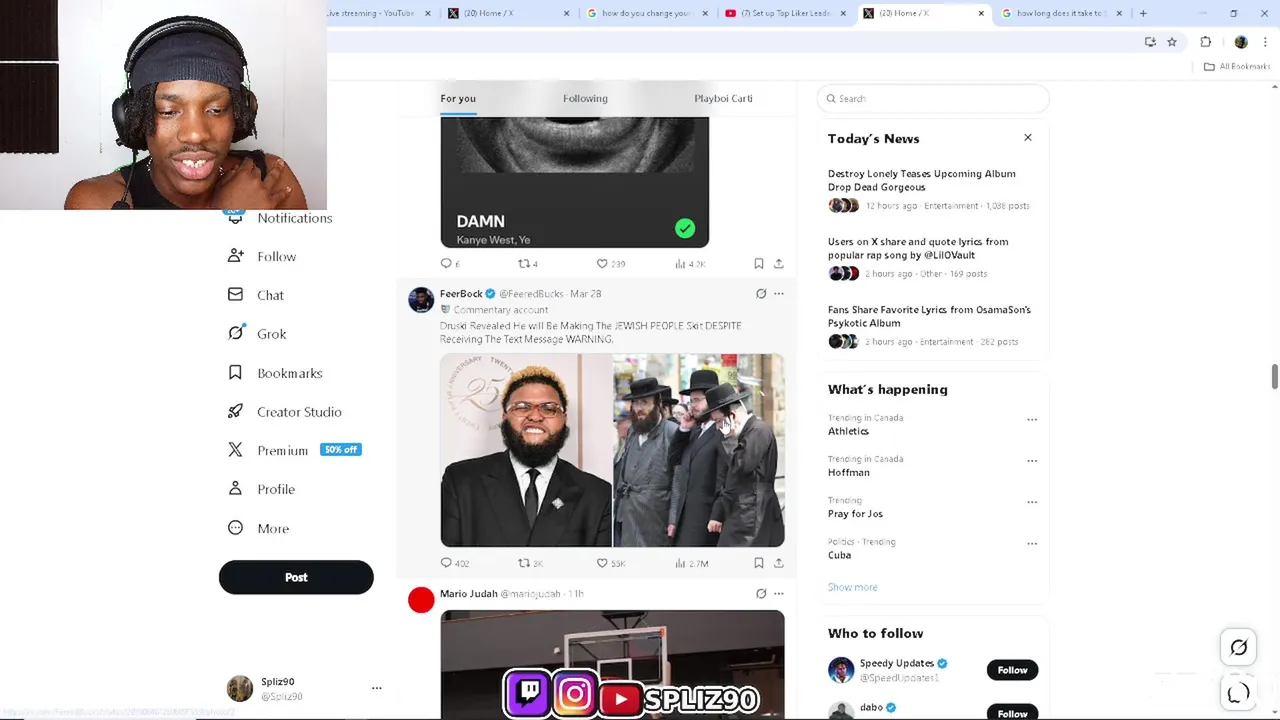Open Grok from the sidebar

pyautogui.click(x=257, y=334)
